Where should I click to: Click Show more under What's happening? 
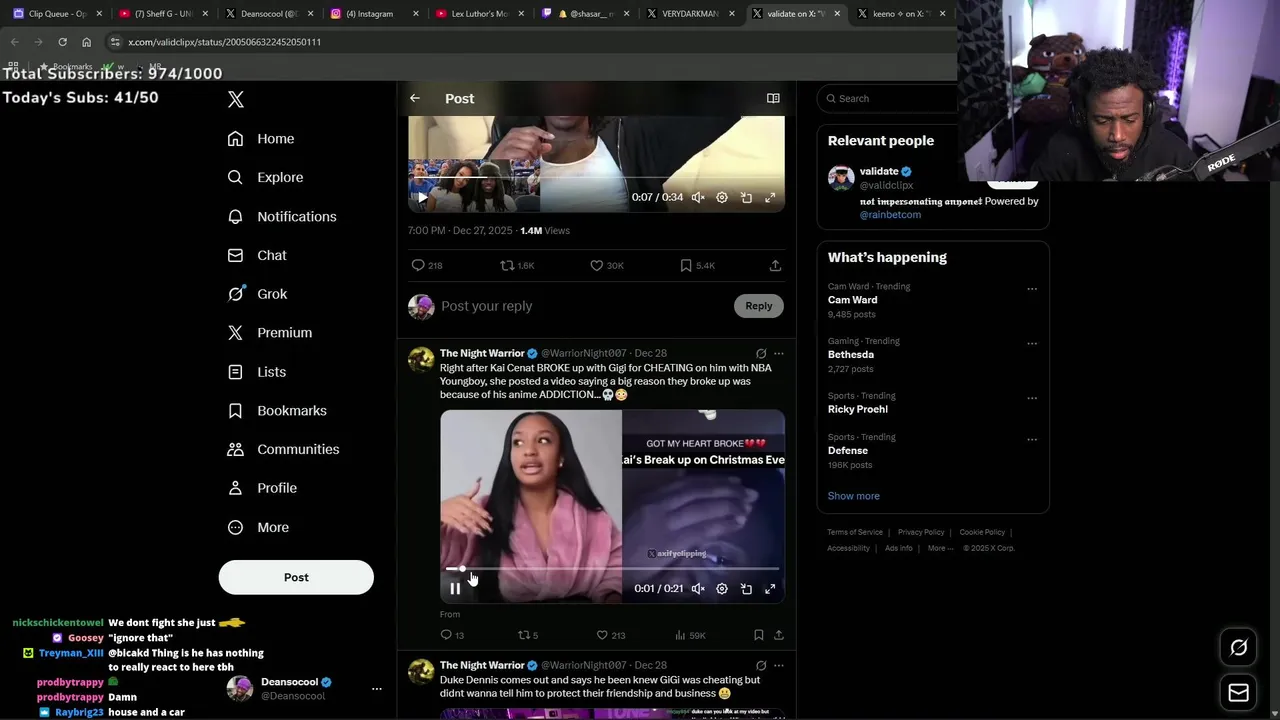(x=853, y=496)
